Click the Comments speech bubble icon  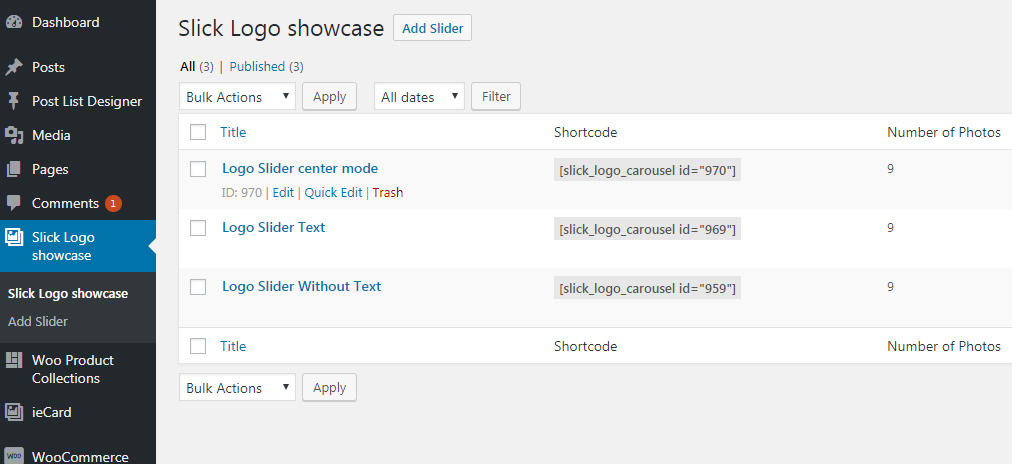click(14, 203)
